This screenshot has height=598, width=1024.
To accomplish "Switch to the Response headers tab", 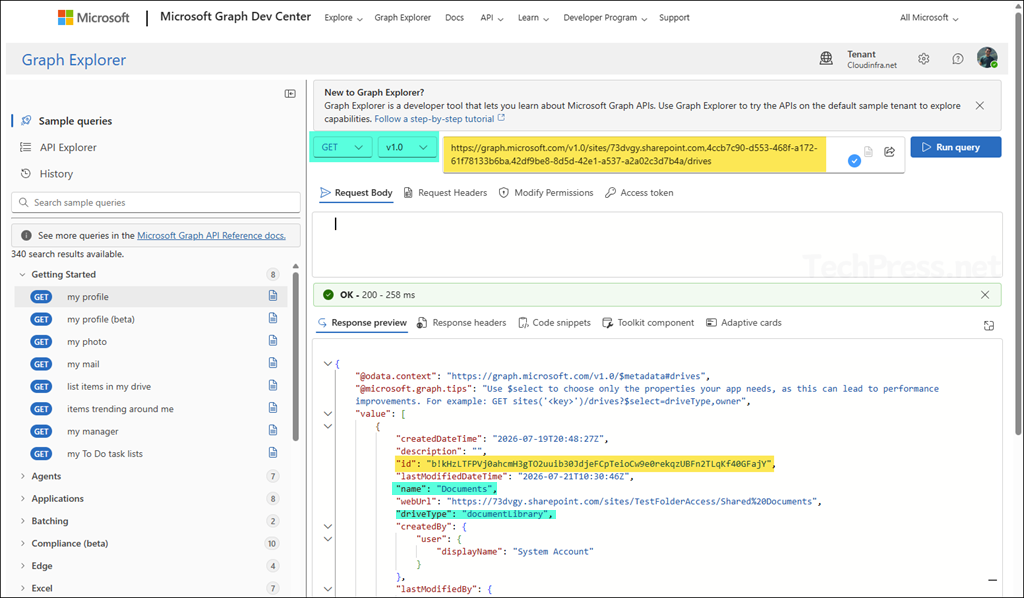I will tap(462, 323).
